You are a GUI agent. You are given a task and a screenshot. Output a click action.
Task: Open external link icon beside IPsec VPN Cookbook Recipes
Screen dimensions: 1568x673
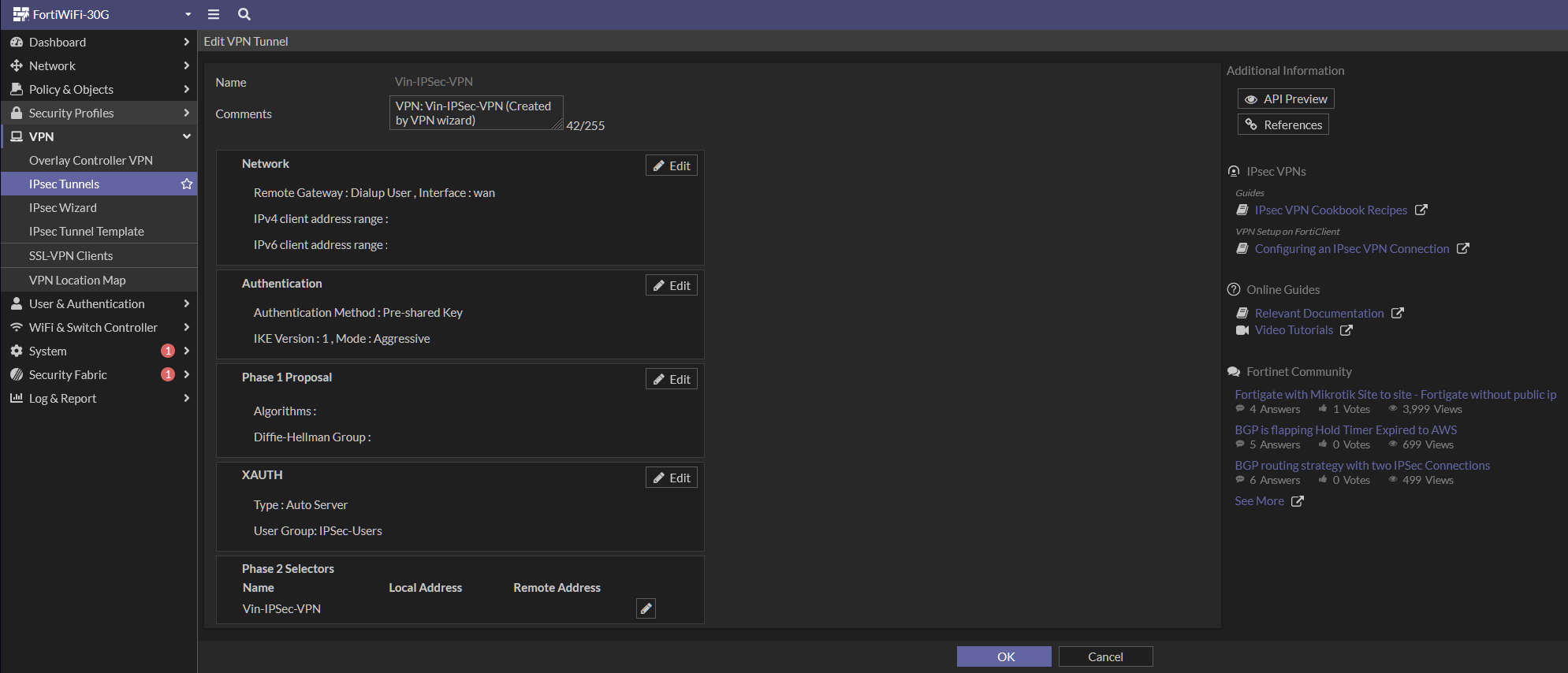click(1421, 210)
